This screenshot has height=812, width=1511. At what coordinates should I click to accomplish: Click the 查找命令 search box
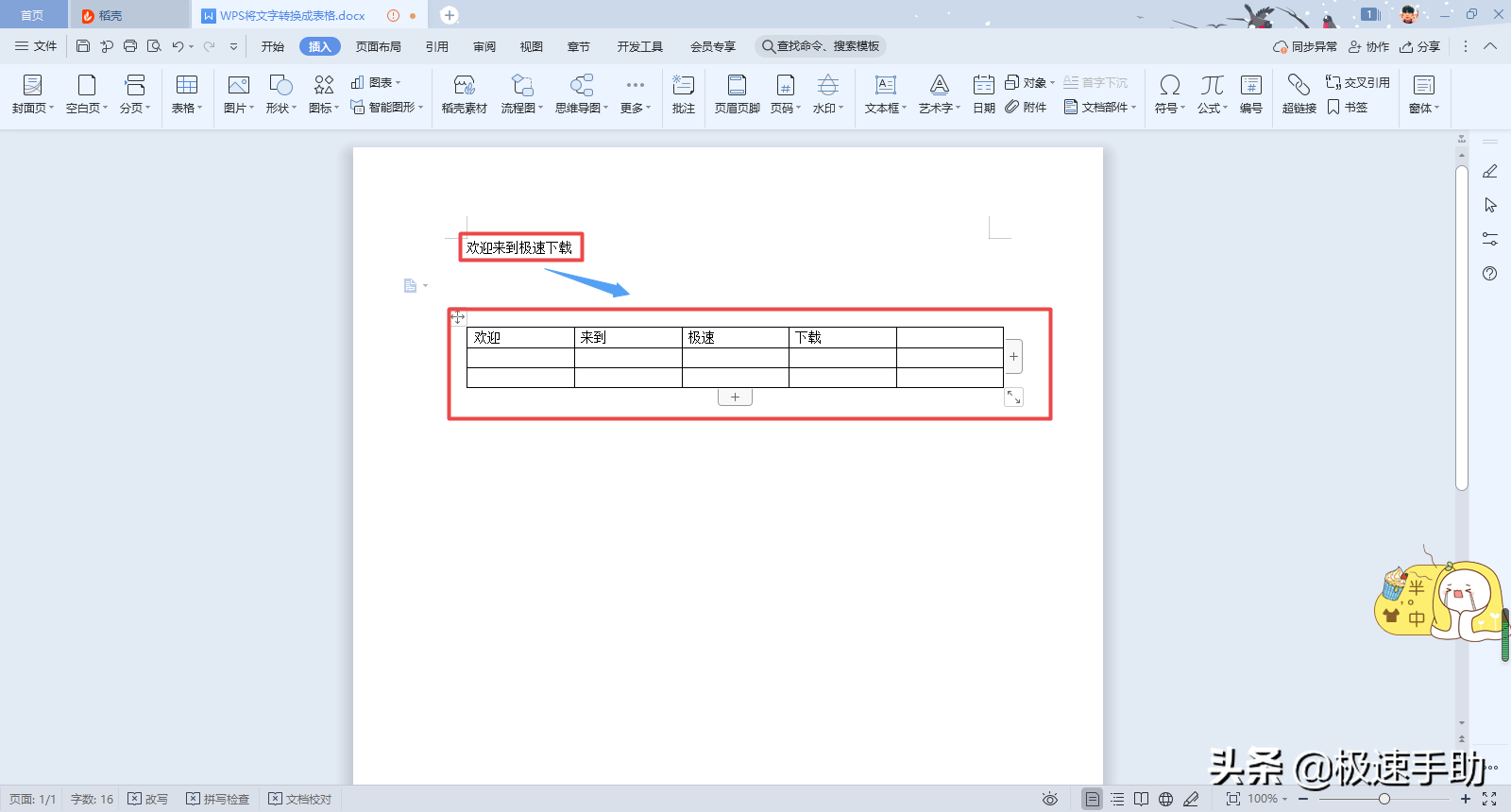coord(821,46)
